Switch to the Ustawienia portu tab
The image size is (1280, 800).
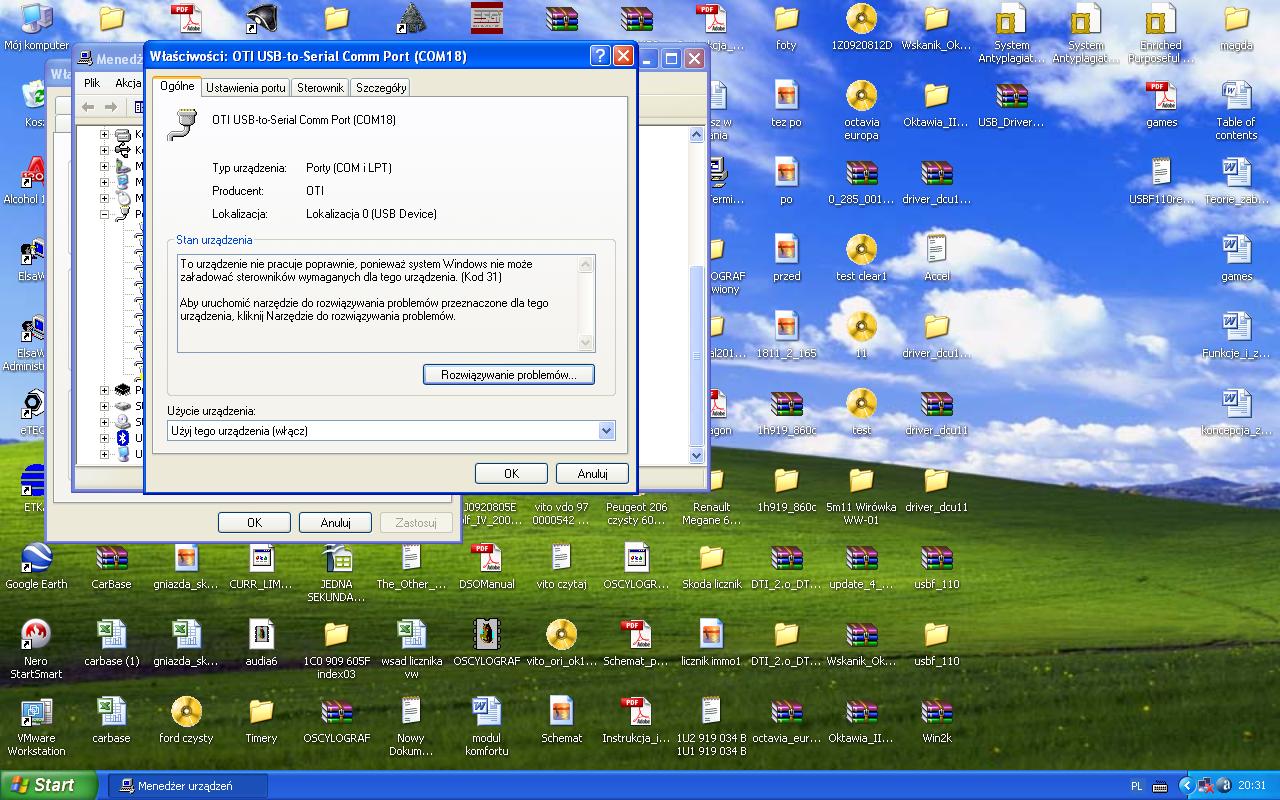click(246, 88)
